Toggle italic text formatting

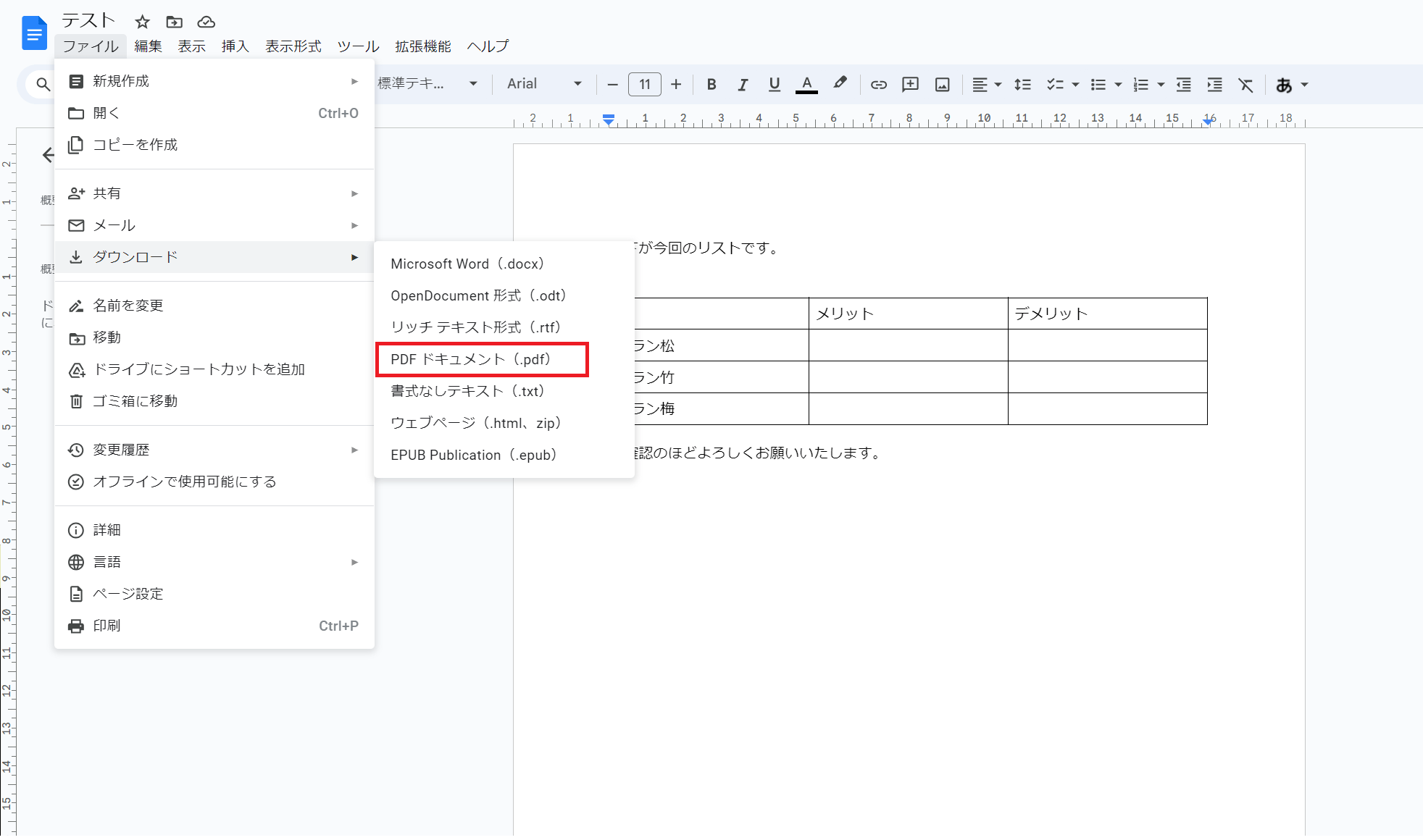[x=743, y=85]
